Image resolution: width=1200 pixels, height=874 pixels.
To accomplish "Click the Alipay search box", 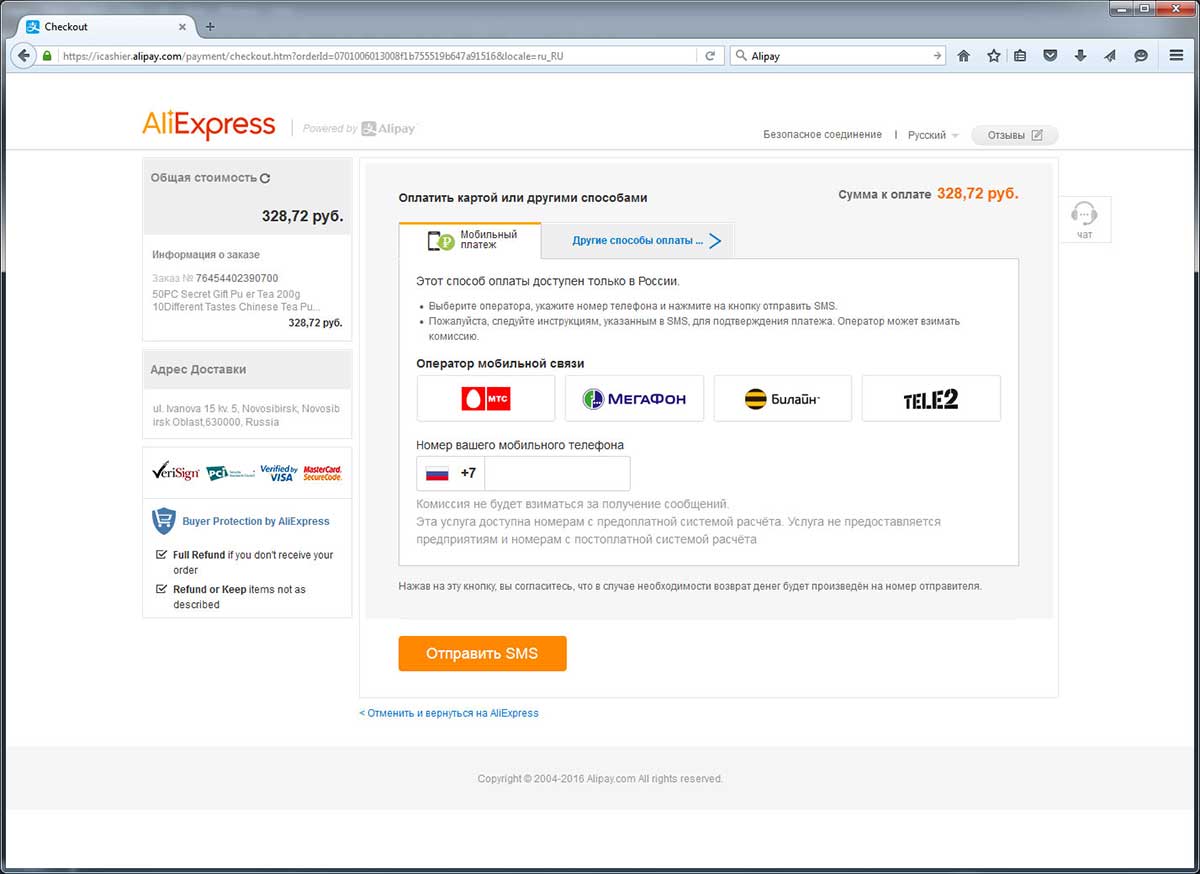I will pyautogui.click(x=838, y=56).
